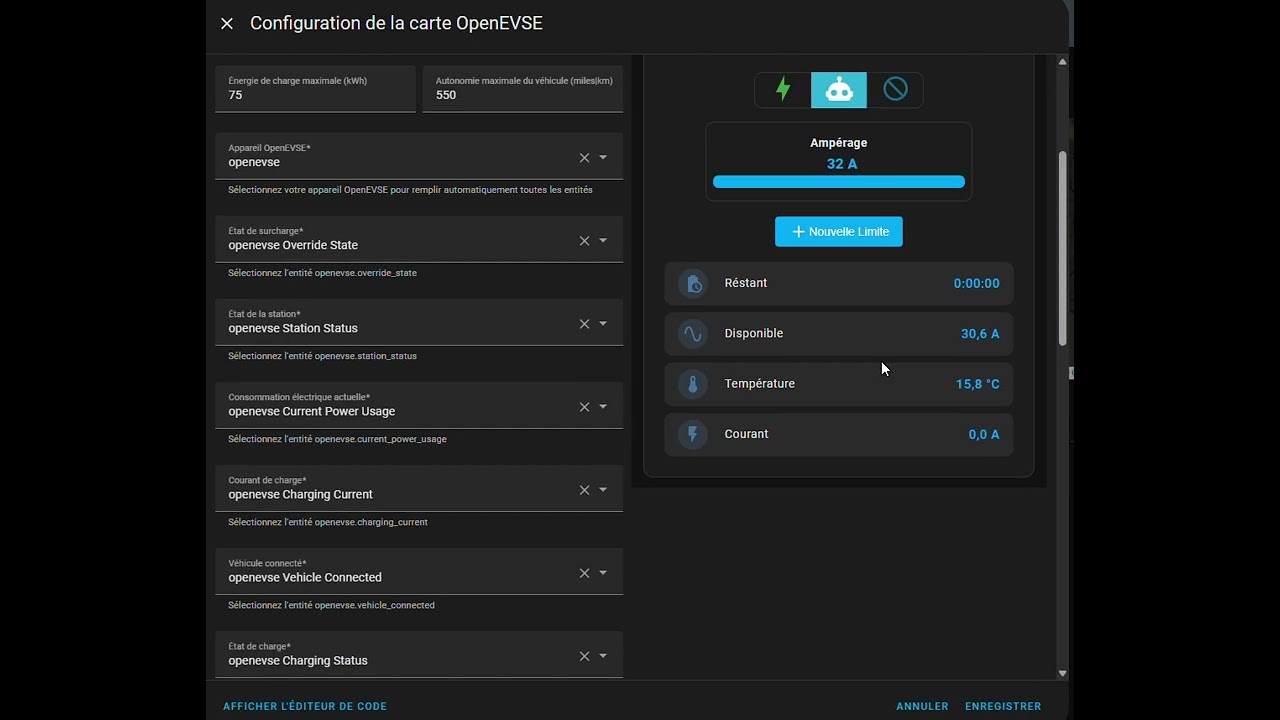Open the Appareil OpenEVSE dropdown
The height and width of the screenshot is (720, 1280).
[x=603, y=158]
